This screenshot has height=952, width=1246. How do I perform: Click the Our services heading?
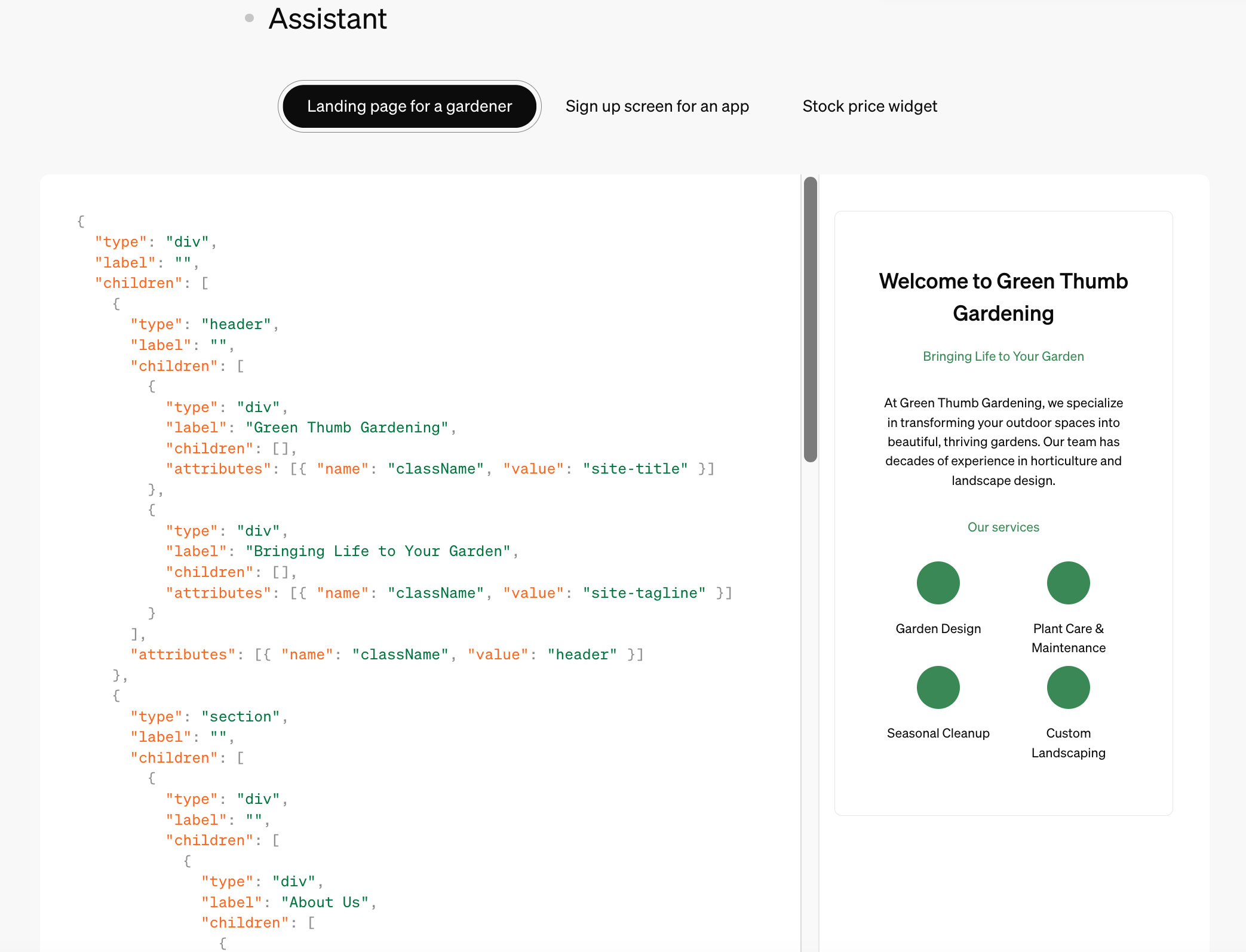[1003, 527]
